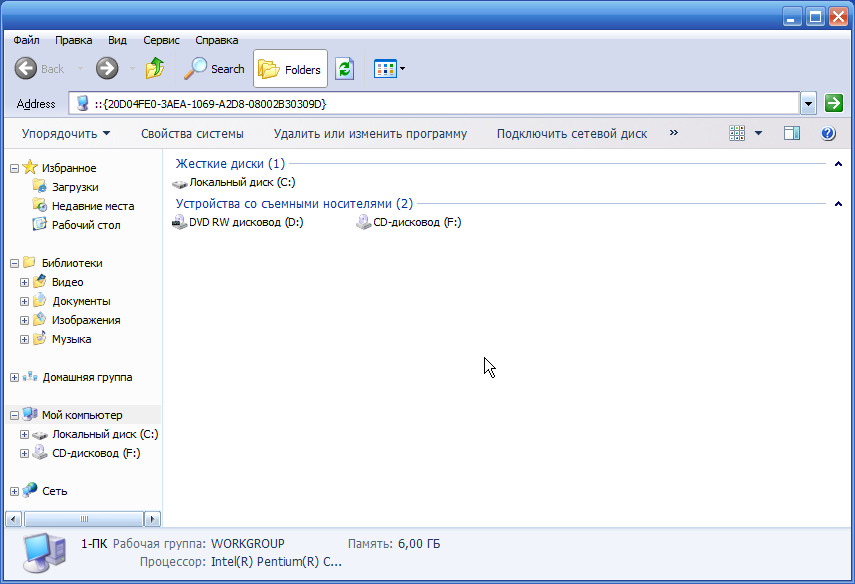Image resolution: width=855 pixels, height=584 pixels.
Task: Click the address path input field
Action: [434, 103]
